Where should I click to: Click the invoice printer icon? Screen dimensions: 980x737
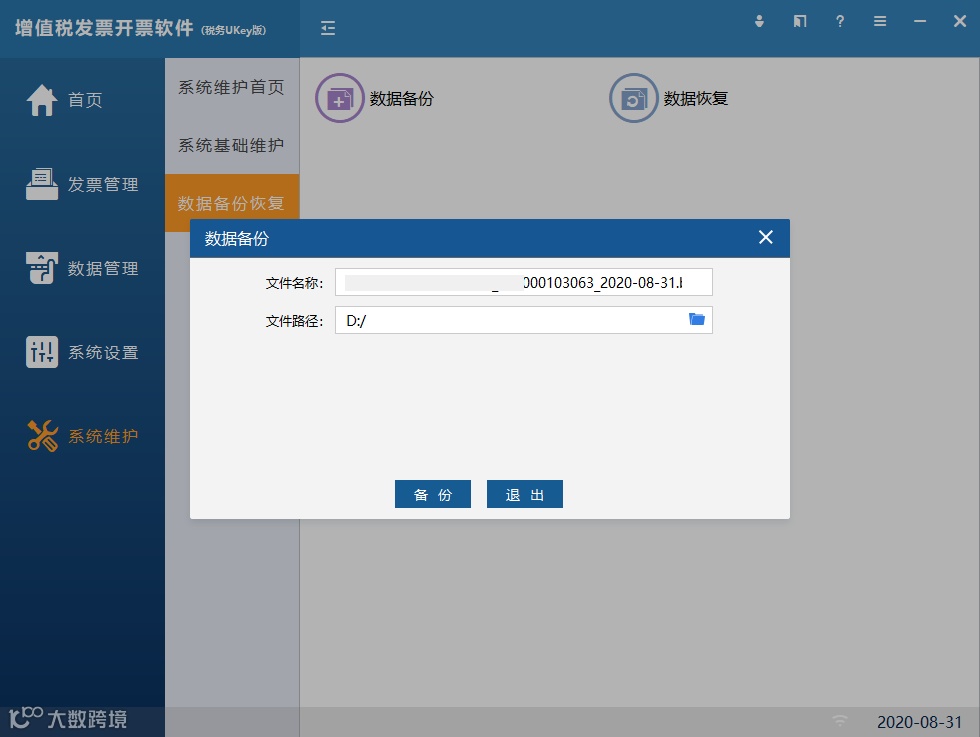pos(42,184)
